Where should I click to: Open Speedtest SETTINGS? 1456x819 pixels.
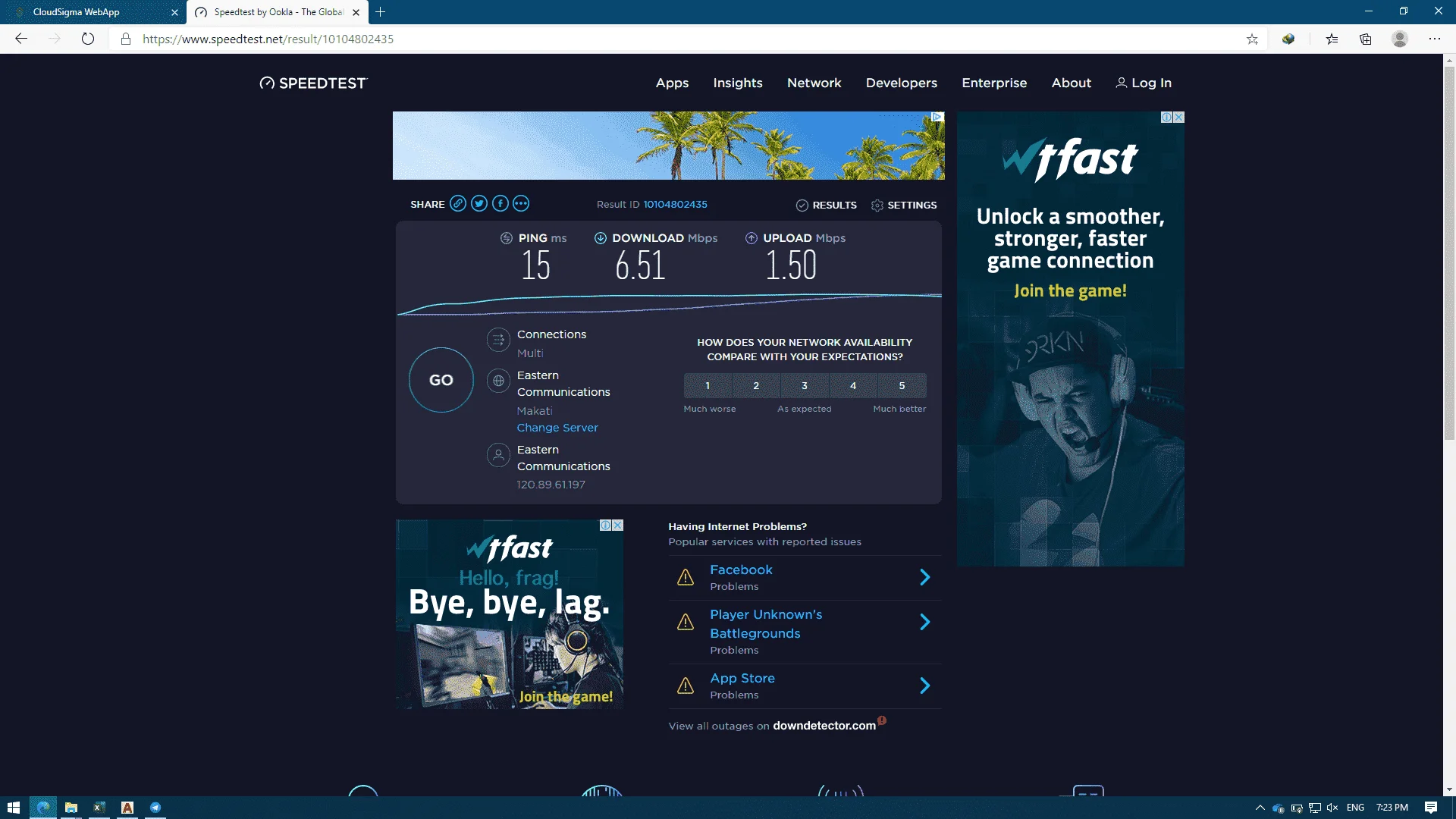tap(904, 206)
